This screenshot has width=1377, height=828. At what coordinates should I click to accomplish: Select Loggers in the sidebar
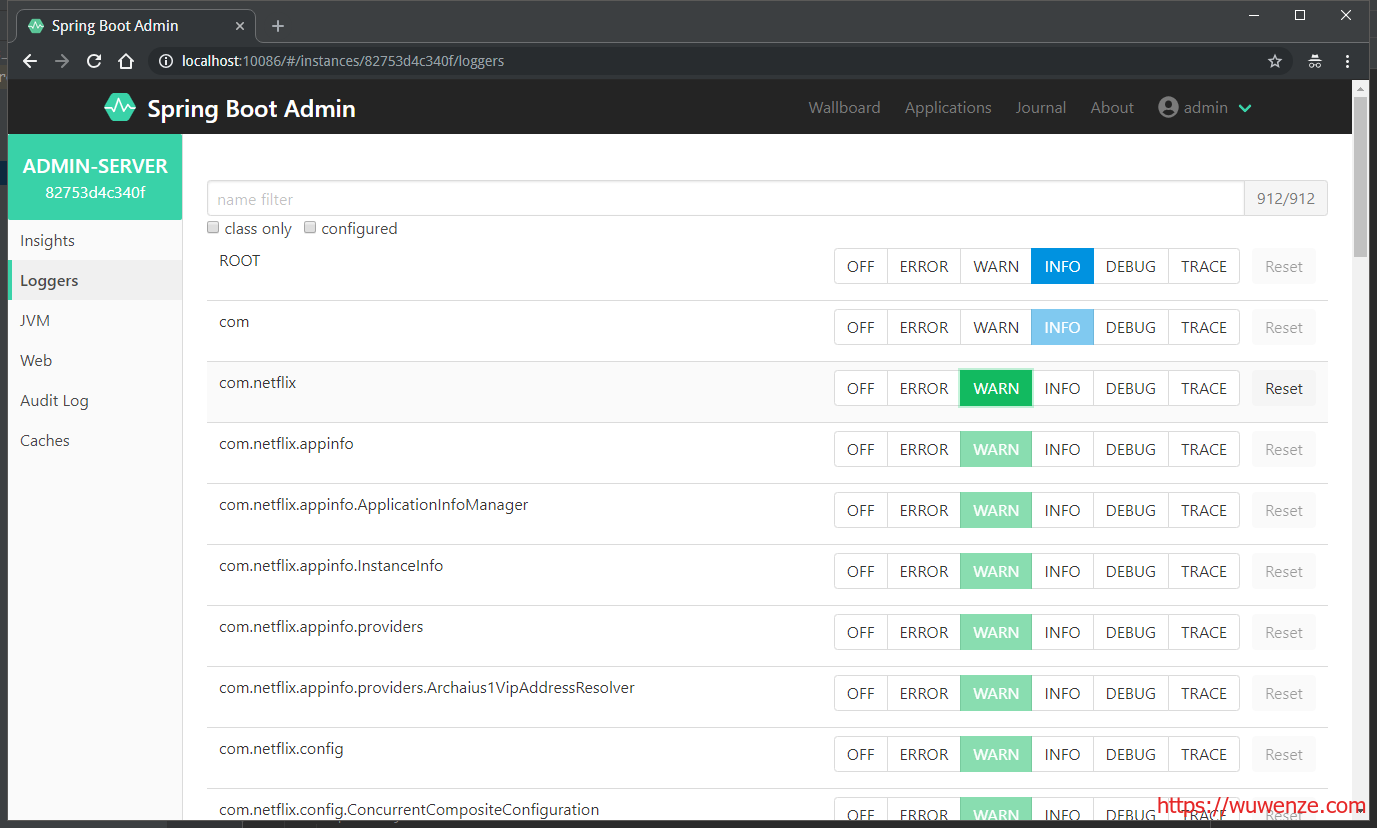point(95,280)
